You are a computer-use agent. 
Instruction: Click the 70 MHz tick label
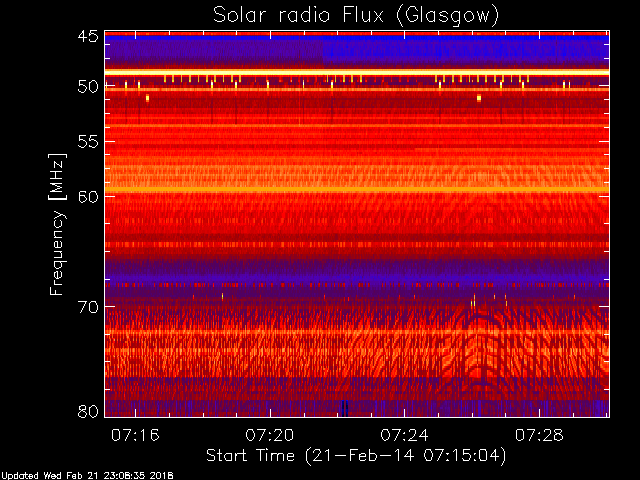[x=88, y=307]
